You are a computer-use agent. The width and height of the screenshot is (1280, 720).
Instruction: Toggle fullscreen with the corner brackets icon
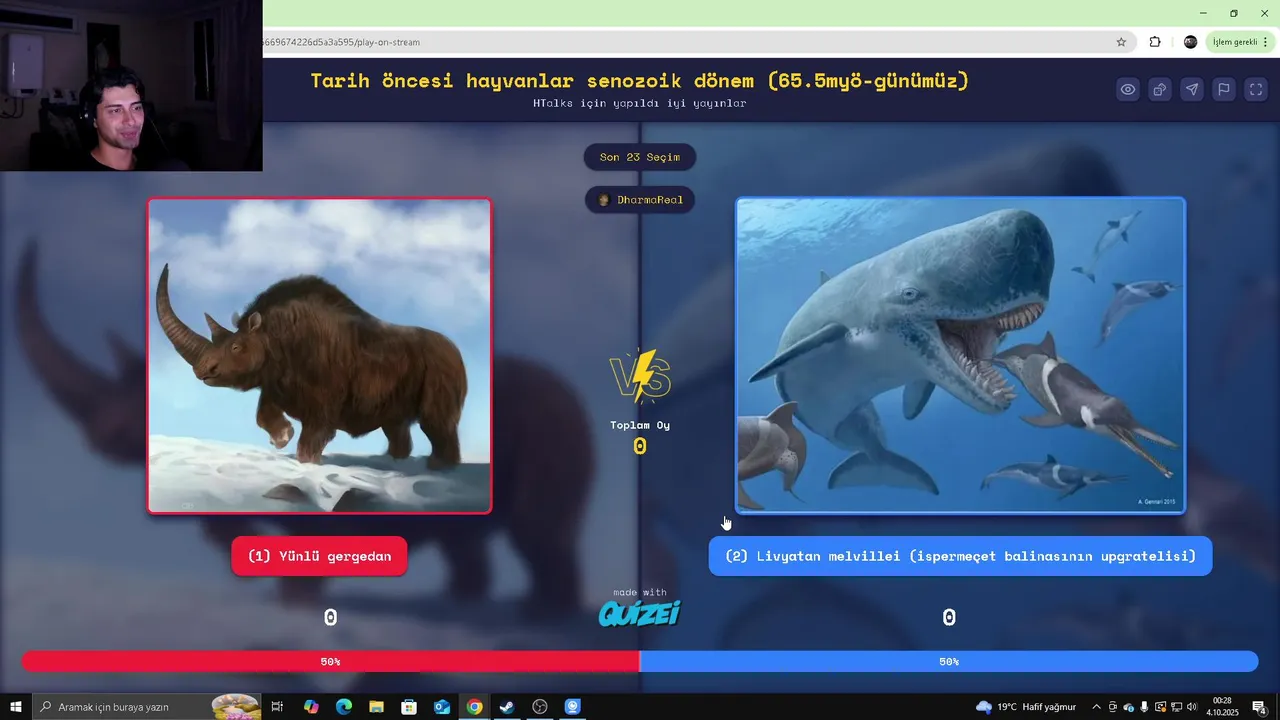point(1256,89)
